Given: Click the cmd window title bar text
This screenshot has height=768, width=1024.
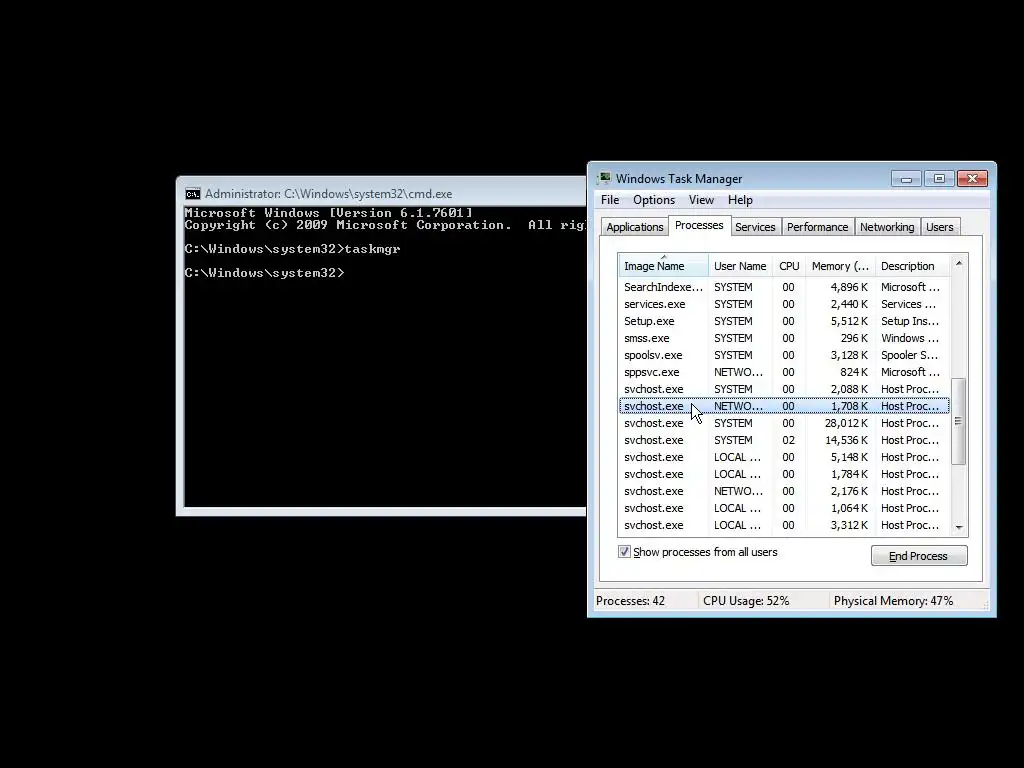Looking at the screenshot, I should (328, 194).
